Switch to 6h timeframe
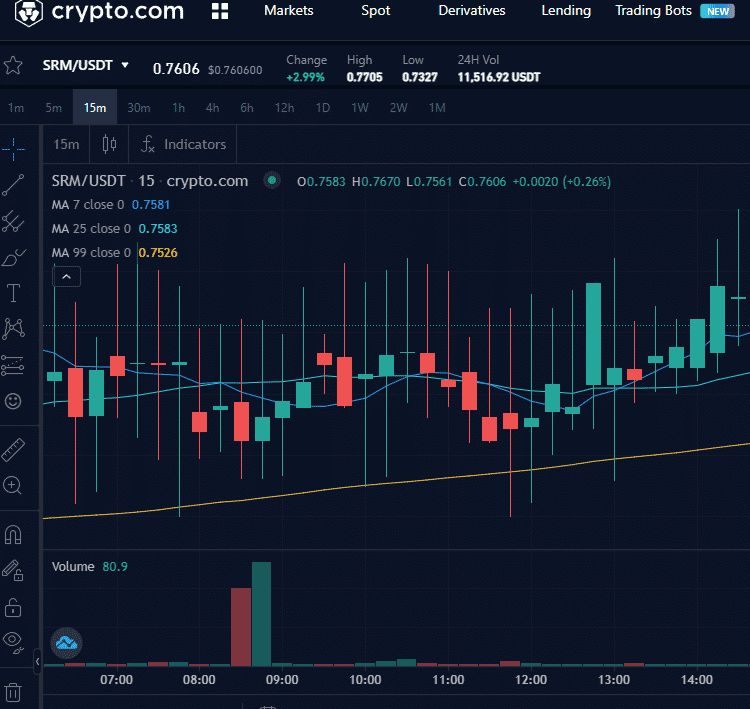 coord(247,108)
